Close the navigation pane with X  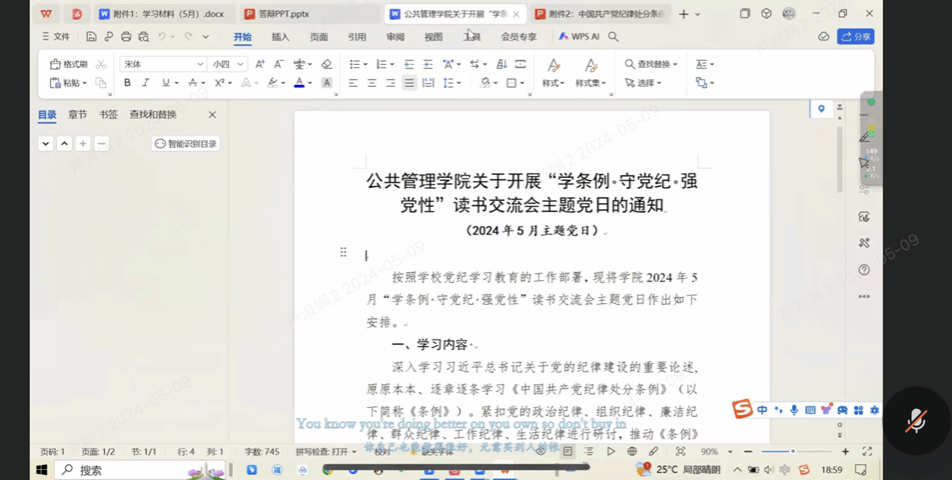[x=212, y=115]
